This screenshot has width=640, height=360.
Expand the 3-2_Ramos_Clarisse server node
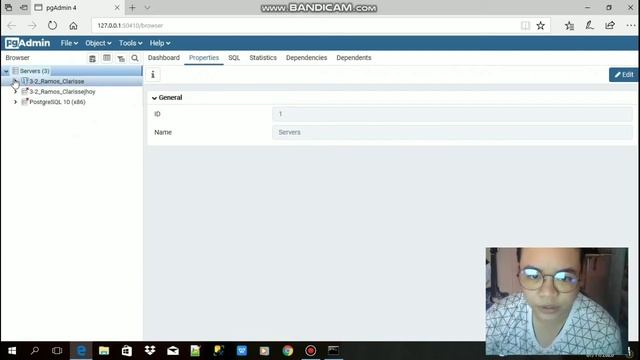(x=16, y=81)
